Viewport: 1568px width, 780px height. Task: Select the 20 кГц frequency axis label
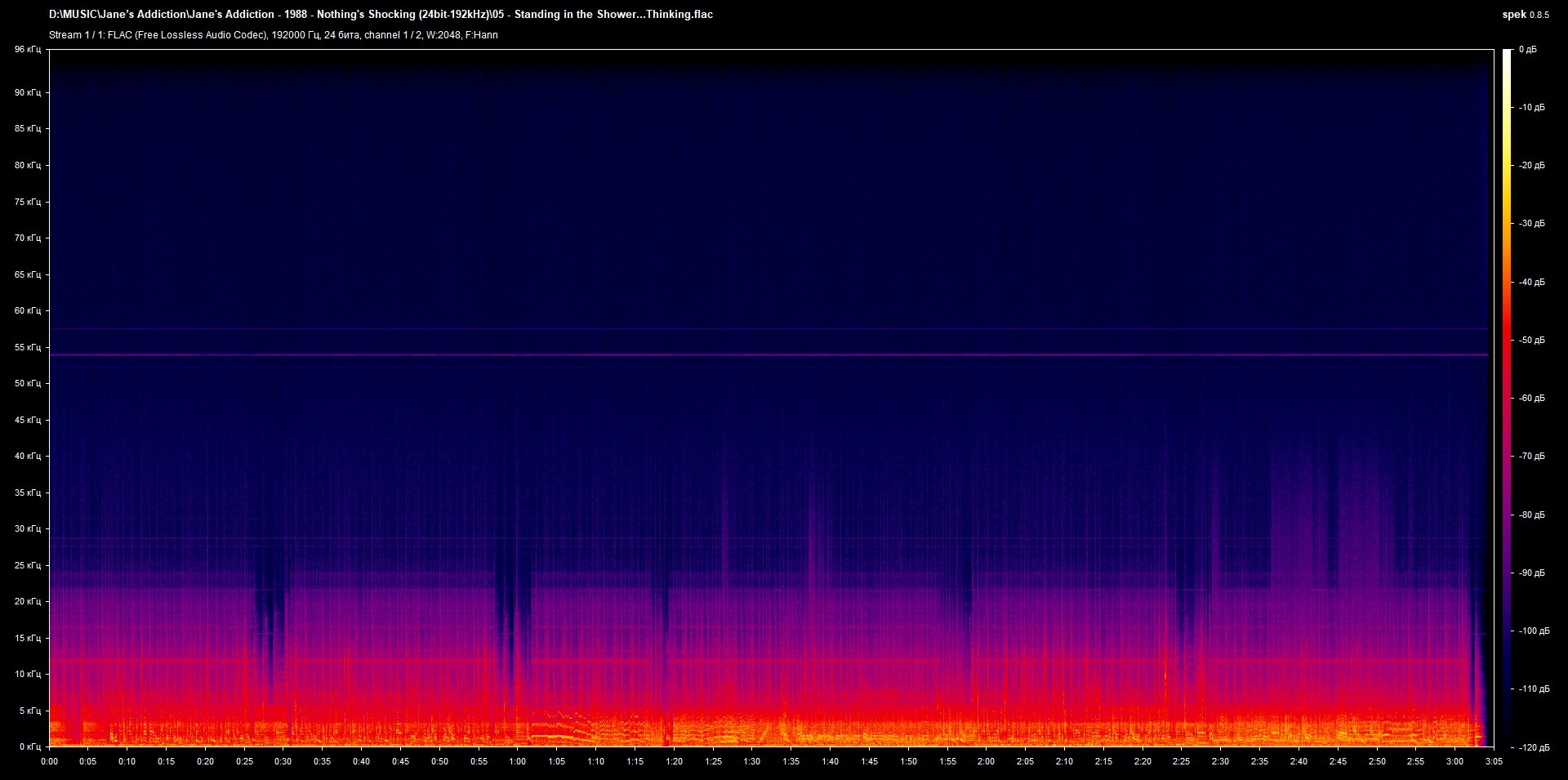[x=27, y=601]
